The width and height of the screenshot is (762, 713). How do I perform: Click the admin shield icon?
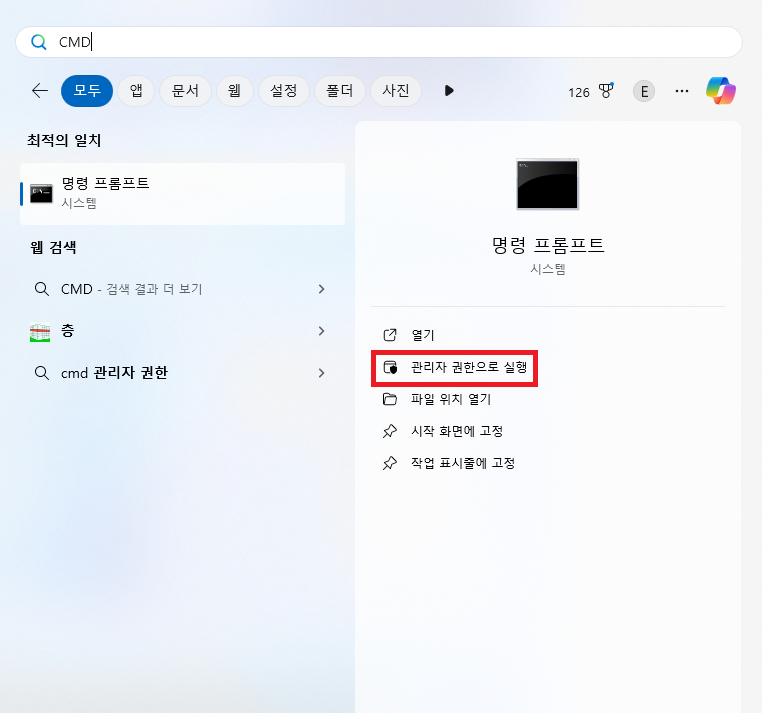(390, 367)
